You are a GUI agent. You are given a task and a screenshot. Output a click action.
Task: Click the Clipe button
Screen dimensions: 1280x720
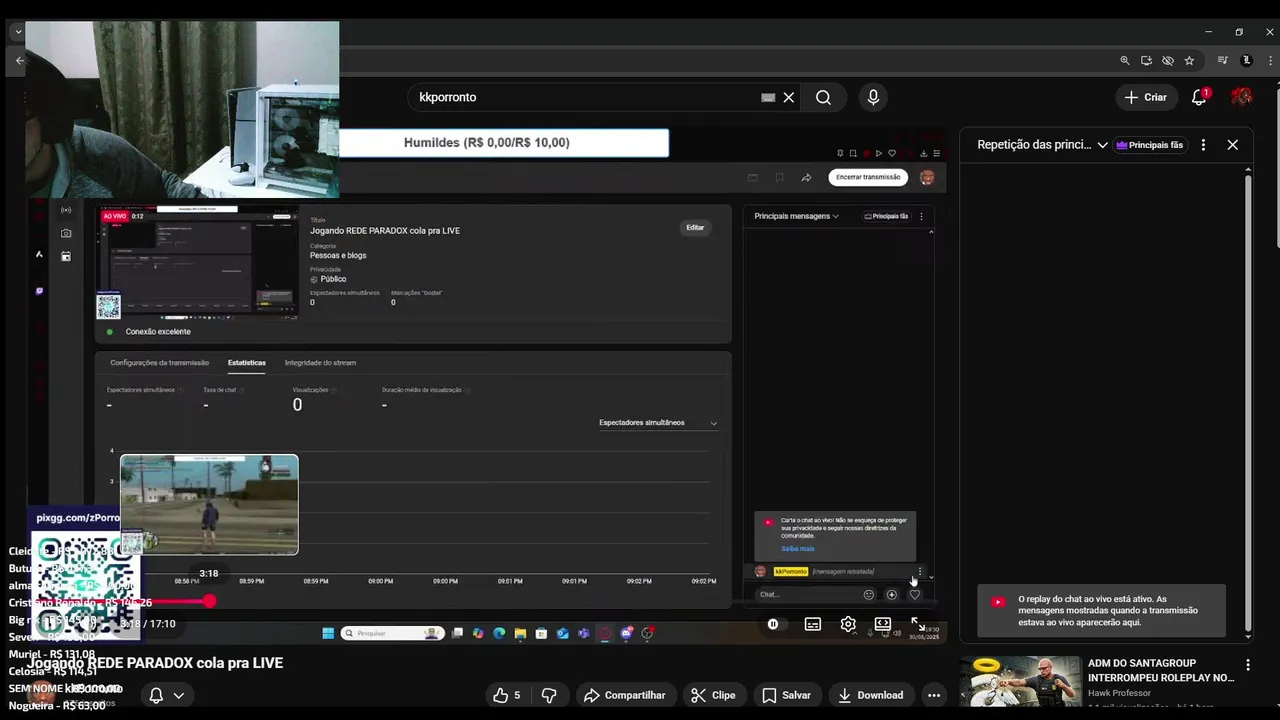(713, 695)
